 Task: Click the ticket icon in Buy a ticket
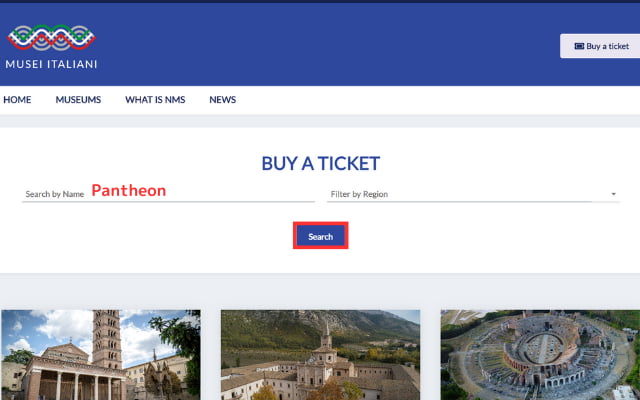click(x=579, y=46)
